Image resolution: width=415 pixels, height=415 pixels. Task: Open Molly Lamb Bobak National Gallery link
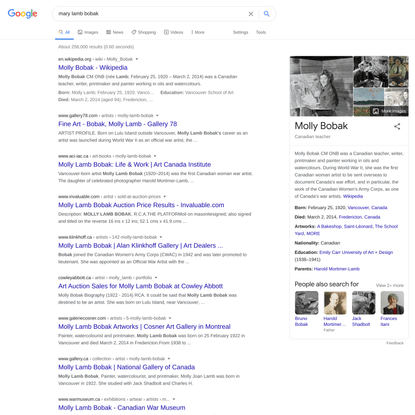pos(126,367)
